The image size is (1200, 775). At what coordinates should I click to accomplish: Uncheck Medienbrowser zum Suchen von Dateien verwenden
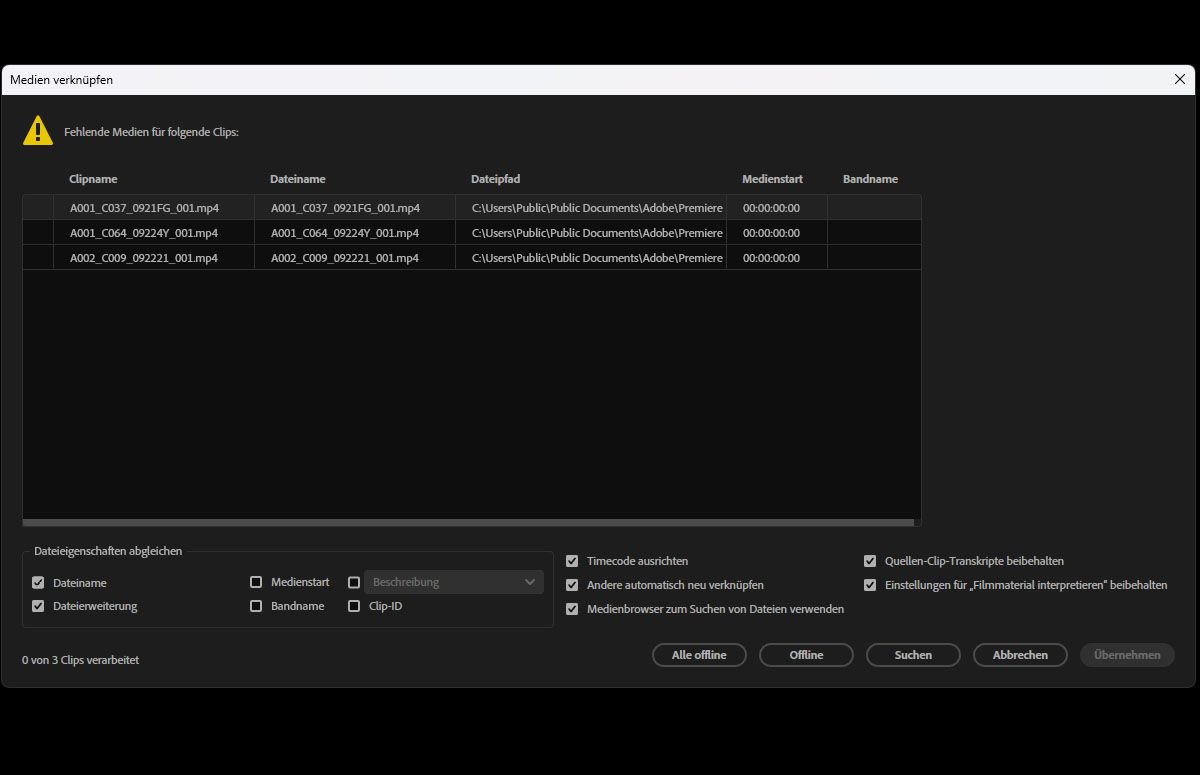(572, 609)
